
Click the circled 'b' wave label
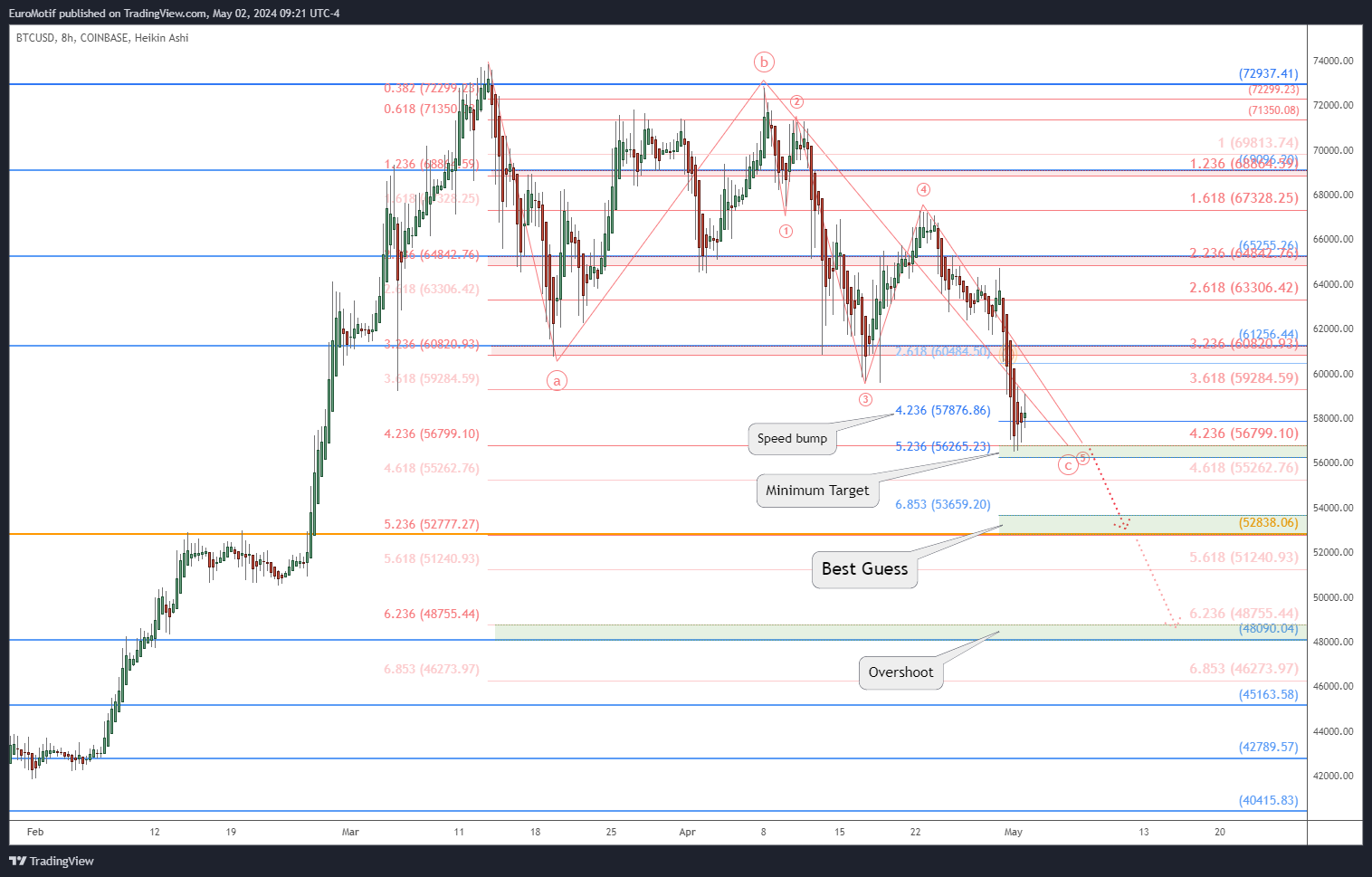coord(764,62)
